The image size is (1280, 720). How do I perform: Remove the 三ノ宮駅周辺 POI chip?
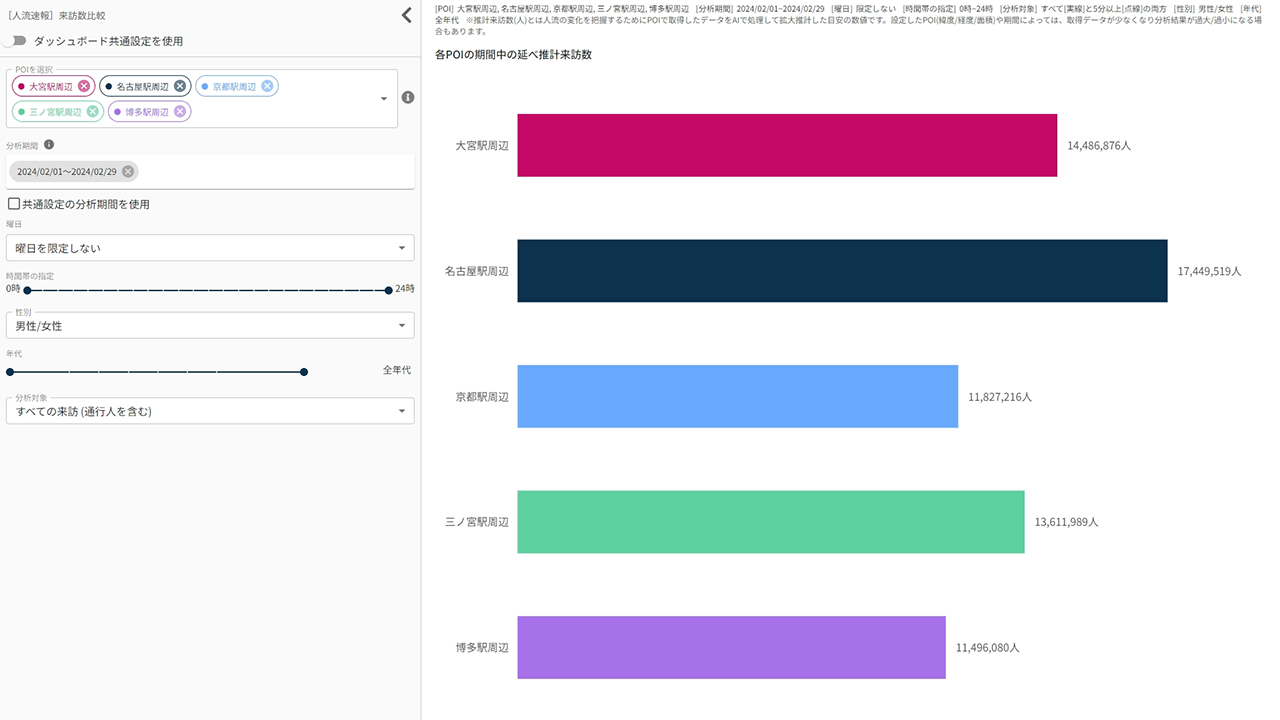point(93,112)
